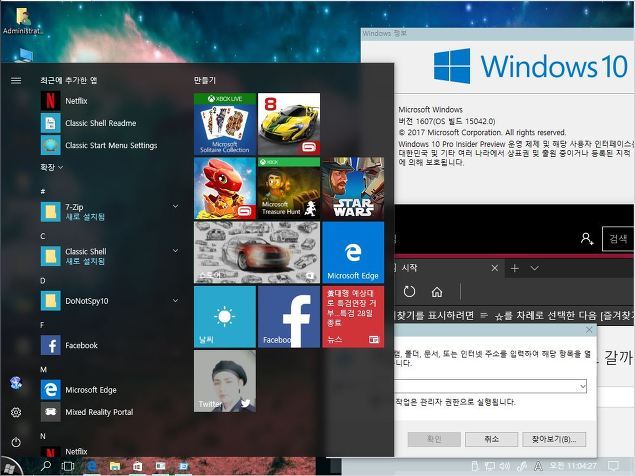
Task: Click 찾아보기(B)... in the Run dialog
Action: coord(554,439)
